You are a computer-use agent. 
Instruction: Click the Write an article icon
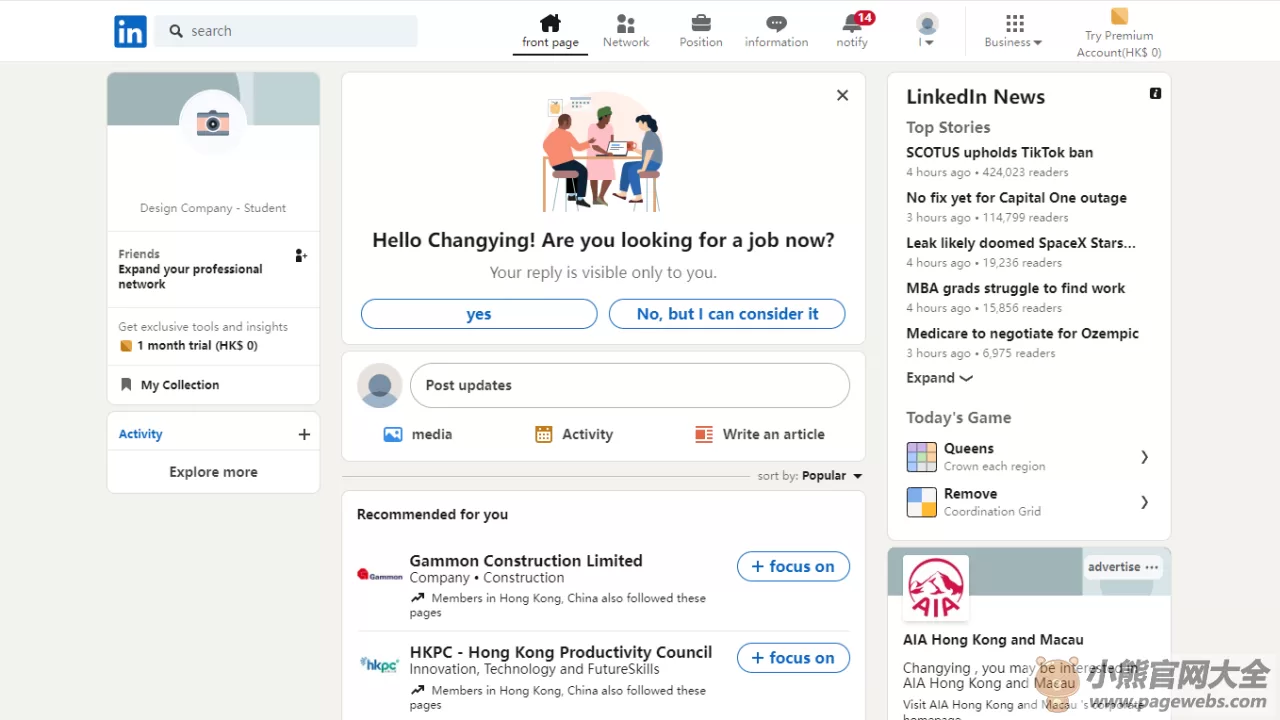(704, 434)
